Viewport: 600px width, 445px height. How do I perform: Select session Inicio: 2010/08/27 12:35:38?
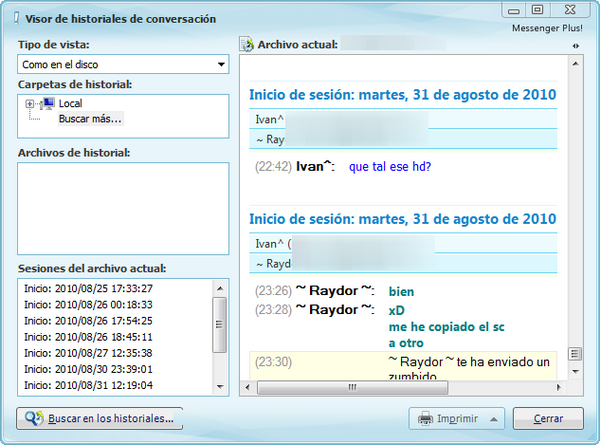click(88, 353)
